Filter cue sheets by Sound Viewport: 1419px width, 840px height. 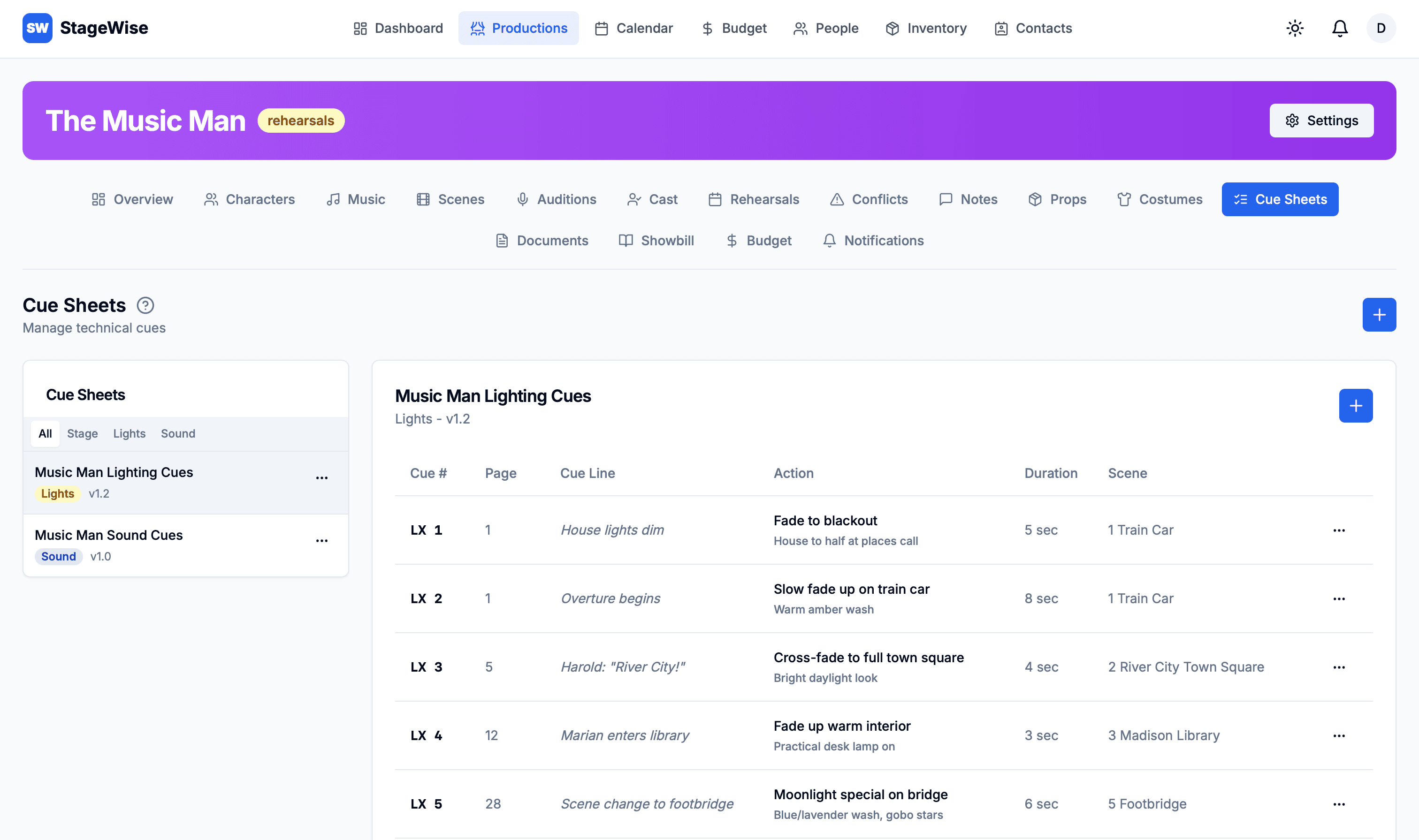(x=178, y=433)
